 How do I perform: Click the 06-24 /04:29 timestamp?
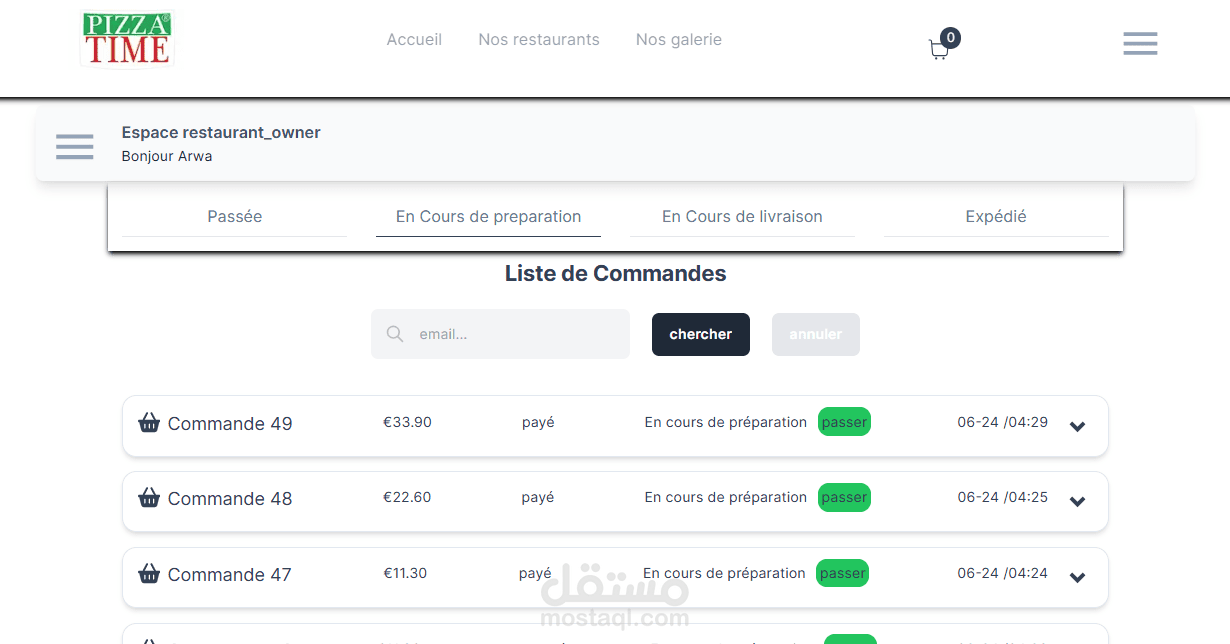(x=1003, y=422)
